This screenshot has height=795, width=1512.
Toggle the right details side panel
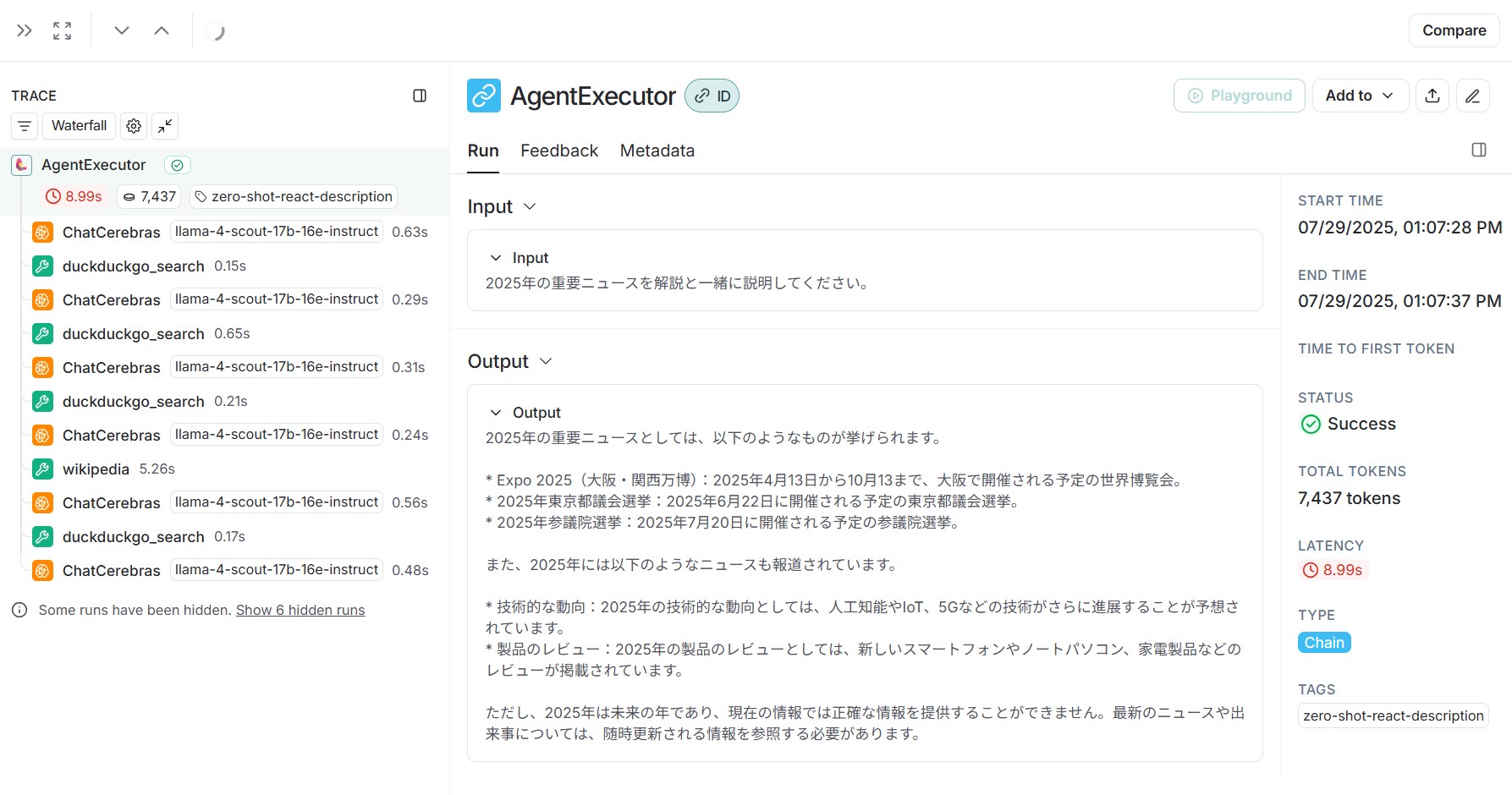tap(1479, 150)
